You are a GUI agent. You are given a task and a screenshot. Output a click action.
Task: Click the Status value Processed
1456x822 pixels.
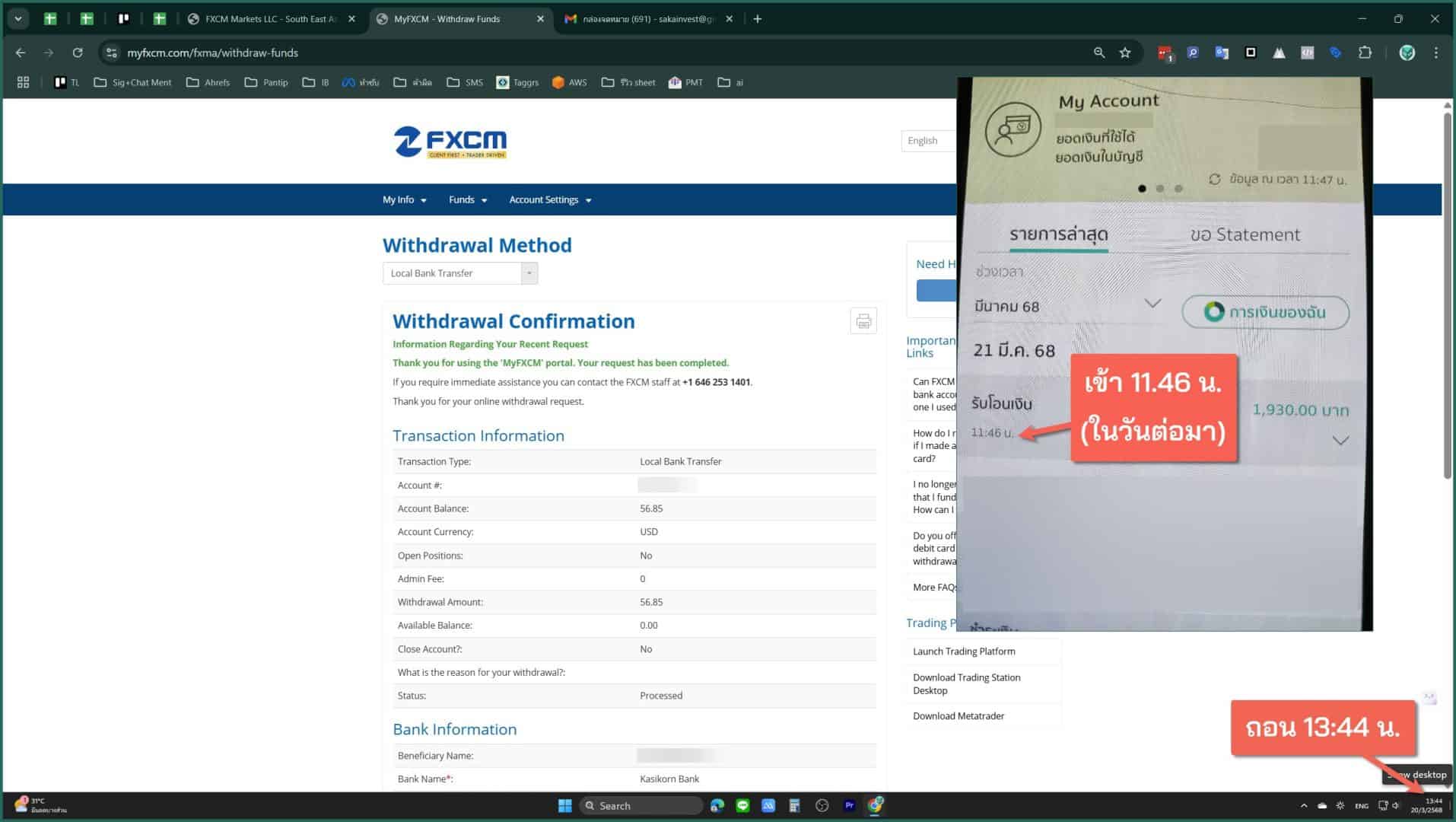click(x=661, y=696)
